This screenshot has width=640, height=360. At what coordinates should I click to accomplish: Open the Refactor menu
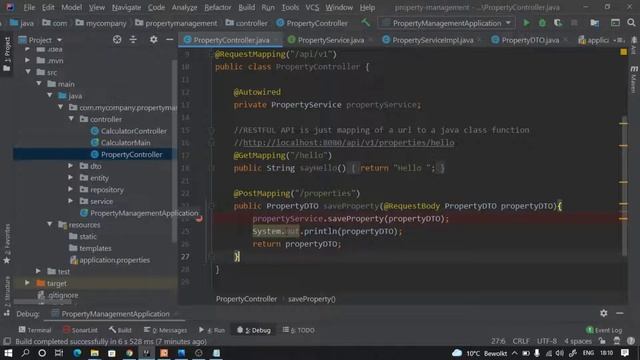[218, 7]
